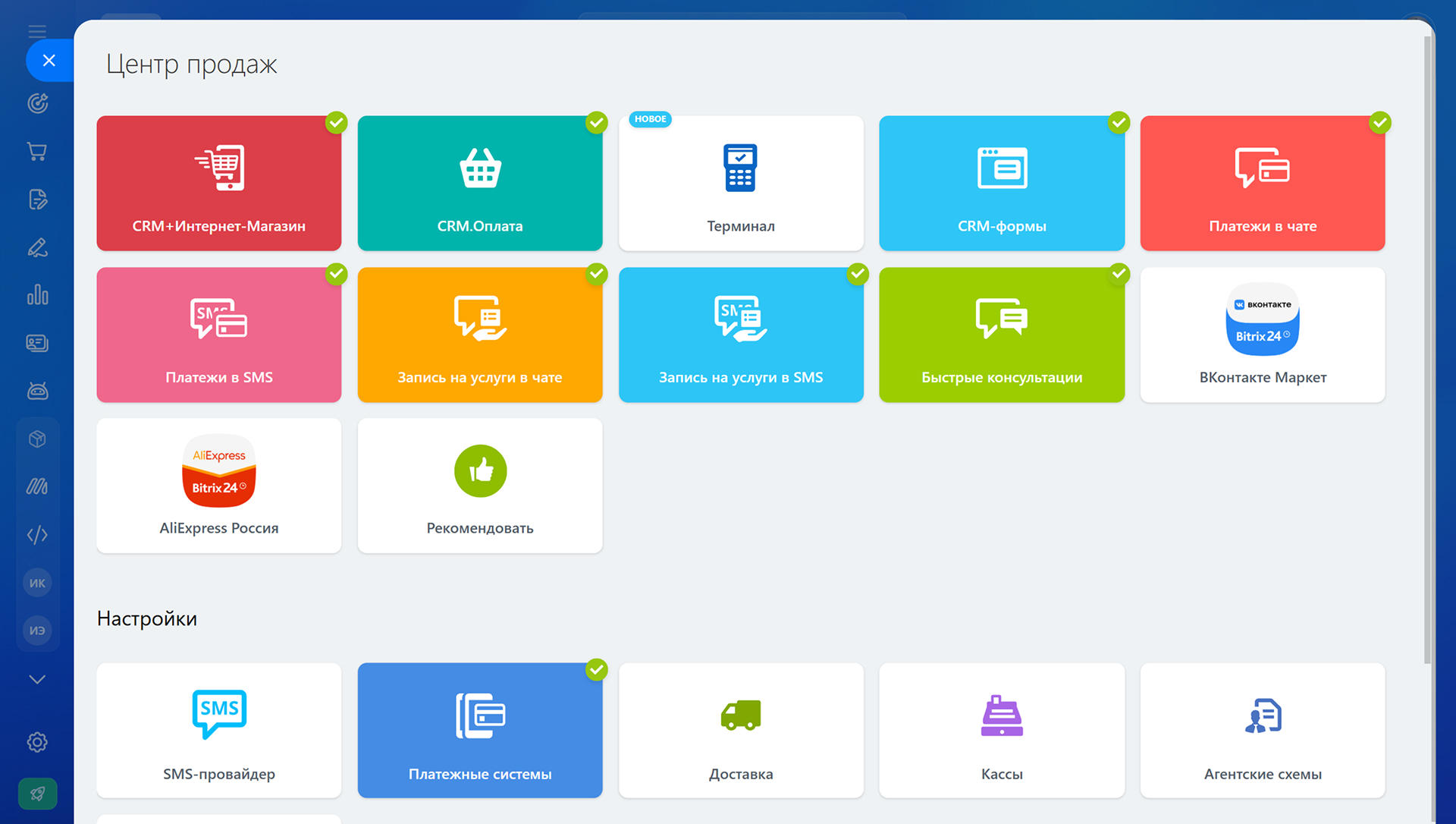The height and width of the screenshot is (824, 1456).
Task: Click the ИК round avatar in sidebar
Action: tap(37, 583)
